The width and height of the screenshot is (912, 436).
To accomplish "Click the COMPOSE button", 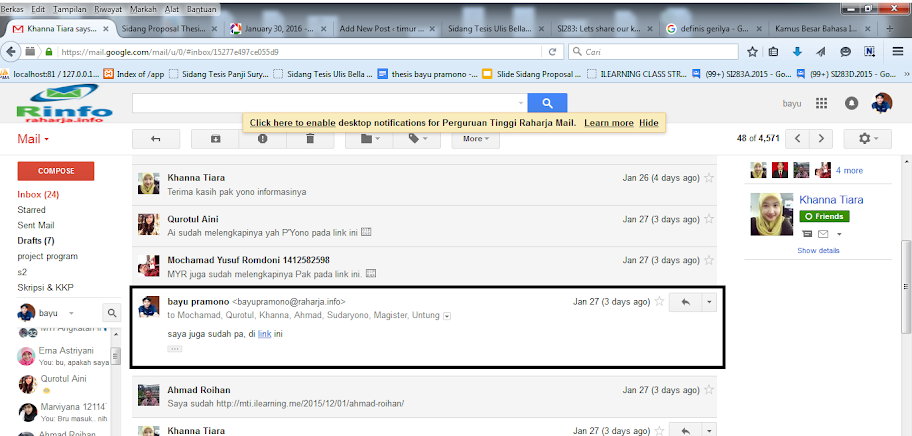I will [56, 171].
